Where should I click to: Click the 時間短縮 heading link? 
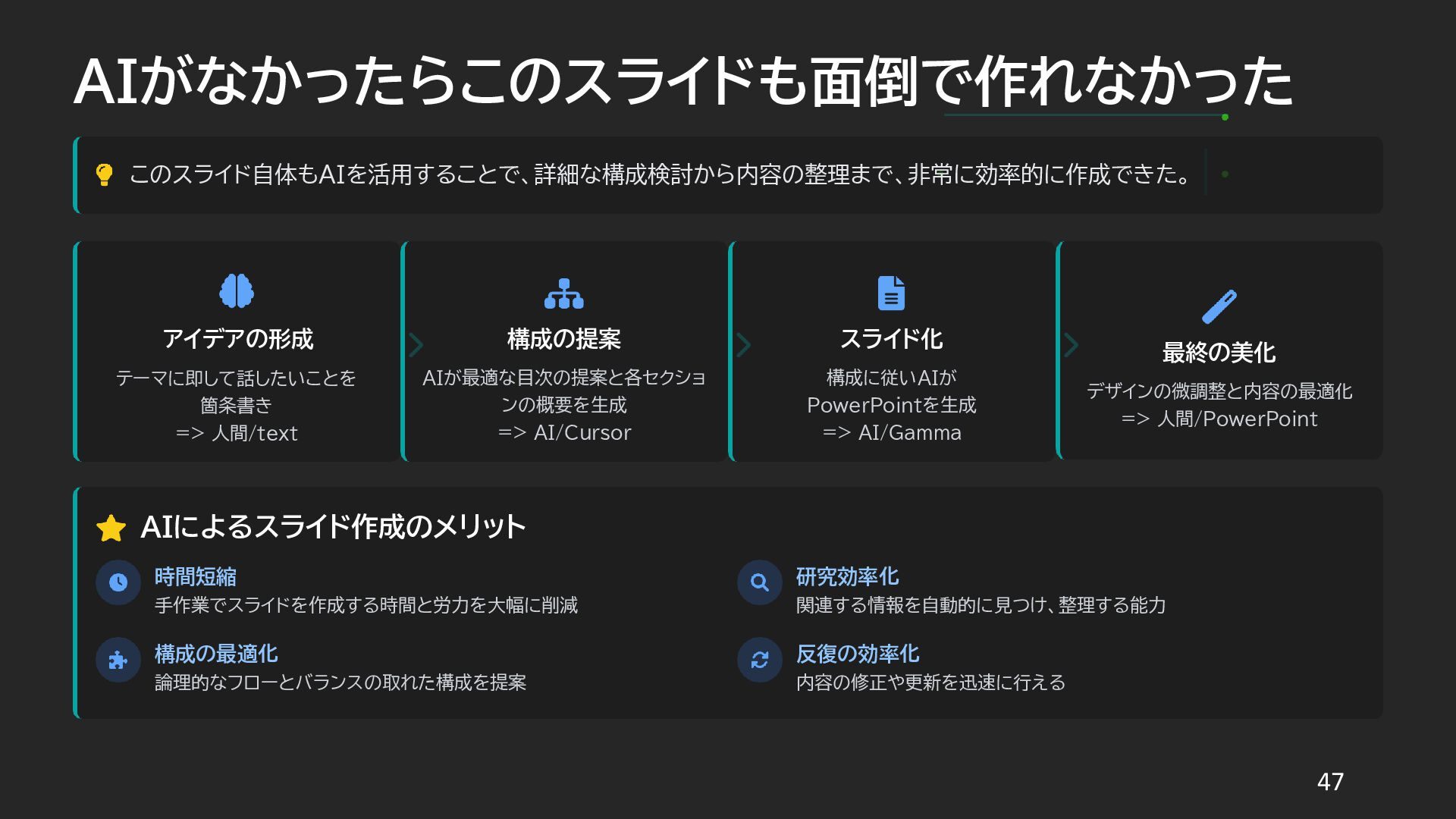pyautogui.click(x=196, y=577)
